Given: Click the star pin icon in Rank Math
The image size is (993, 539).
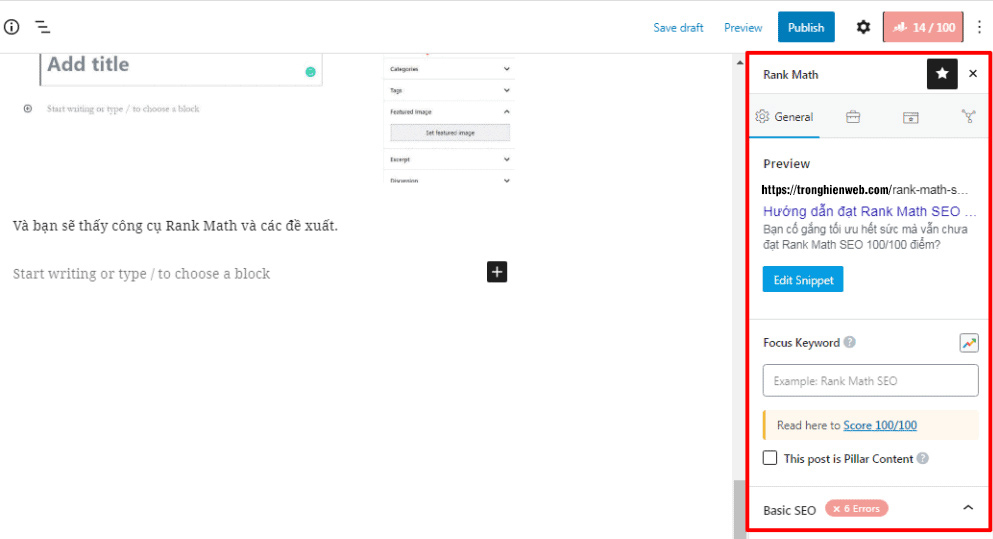Looking at the screenshot, I should (942, 74).
